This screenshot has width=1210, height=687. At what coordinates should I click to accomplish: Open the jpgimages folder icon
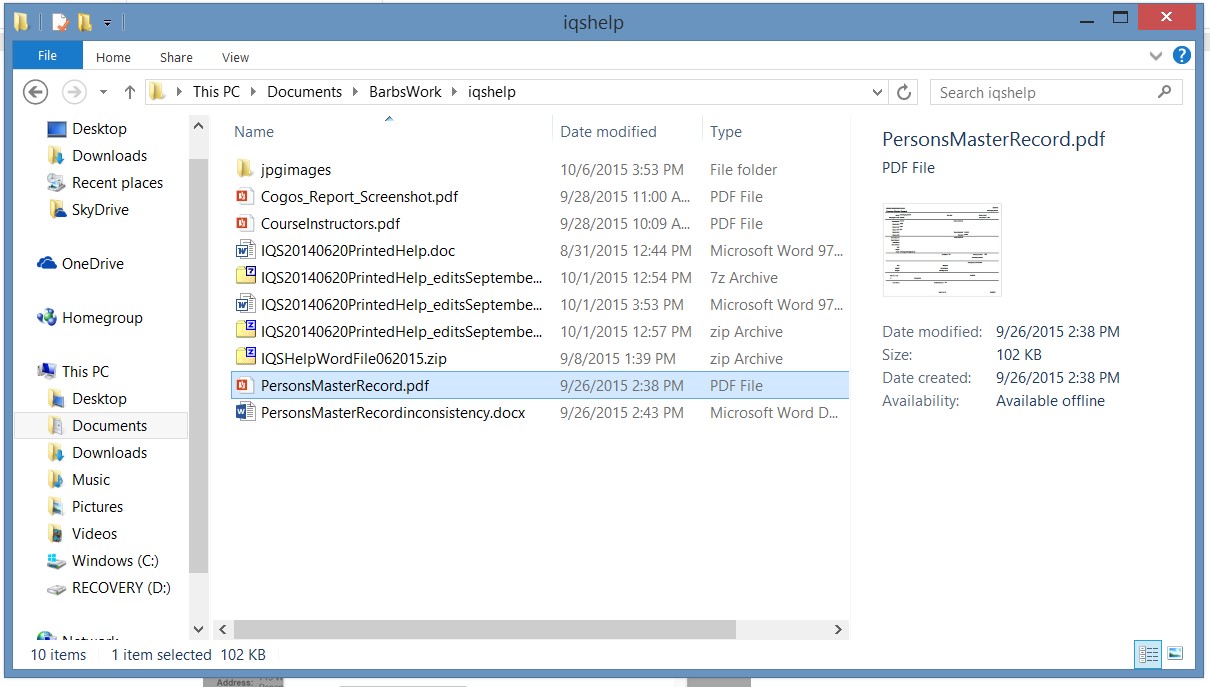coord(245,170)
